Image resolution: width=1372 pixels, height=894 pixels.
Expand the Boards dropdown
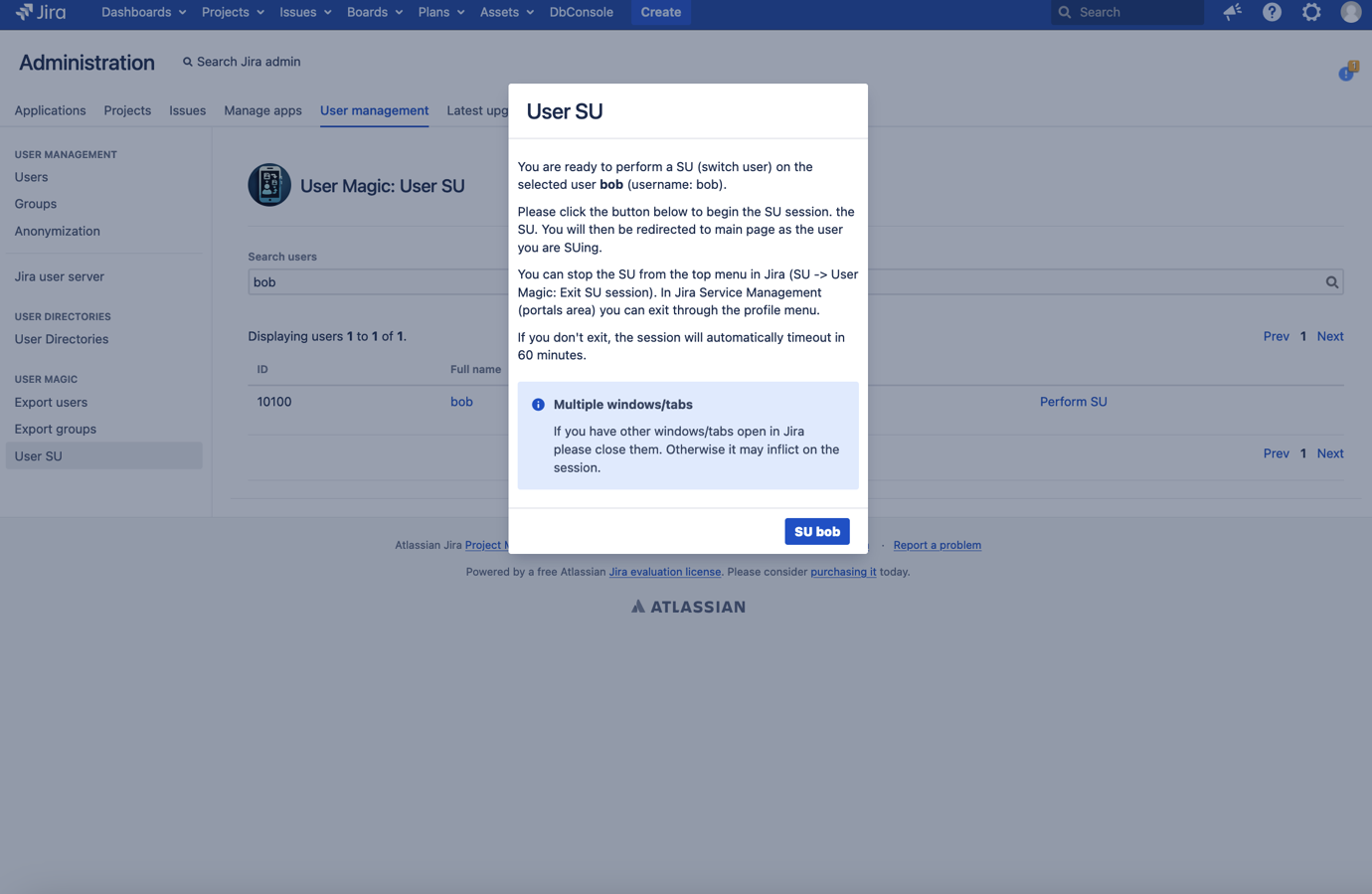375,12
